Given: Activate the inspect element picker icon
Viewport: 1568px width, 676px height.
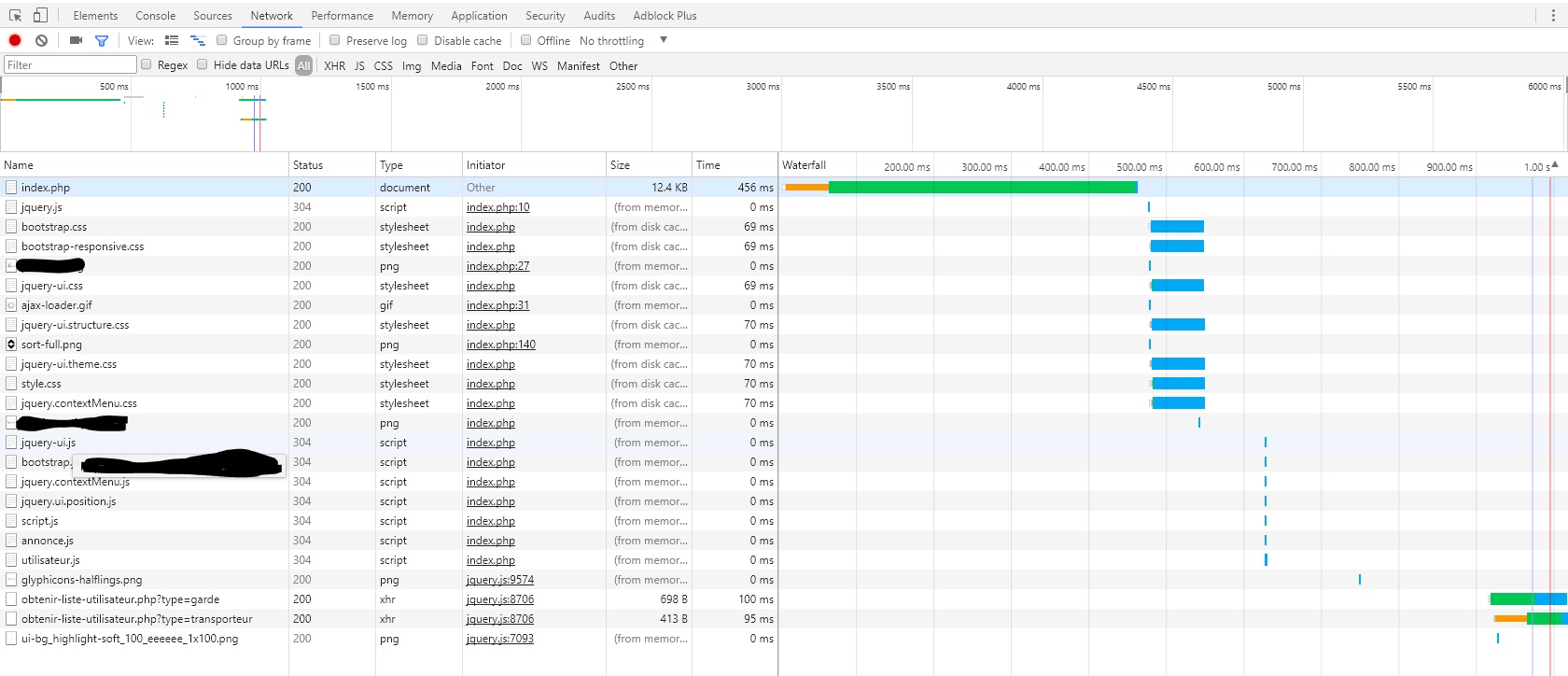Looking at the screenshot, I should (x=15, y=15).
